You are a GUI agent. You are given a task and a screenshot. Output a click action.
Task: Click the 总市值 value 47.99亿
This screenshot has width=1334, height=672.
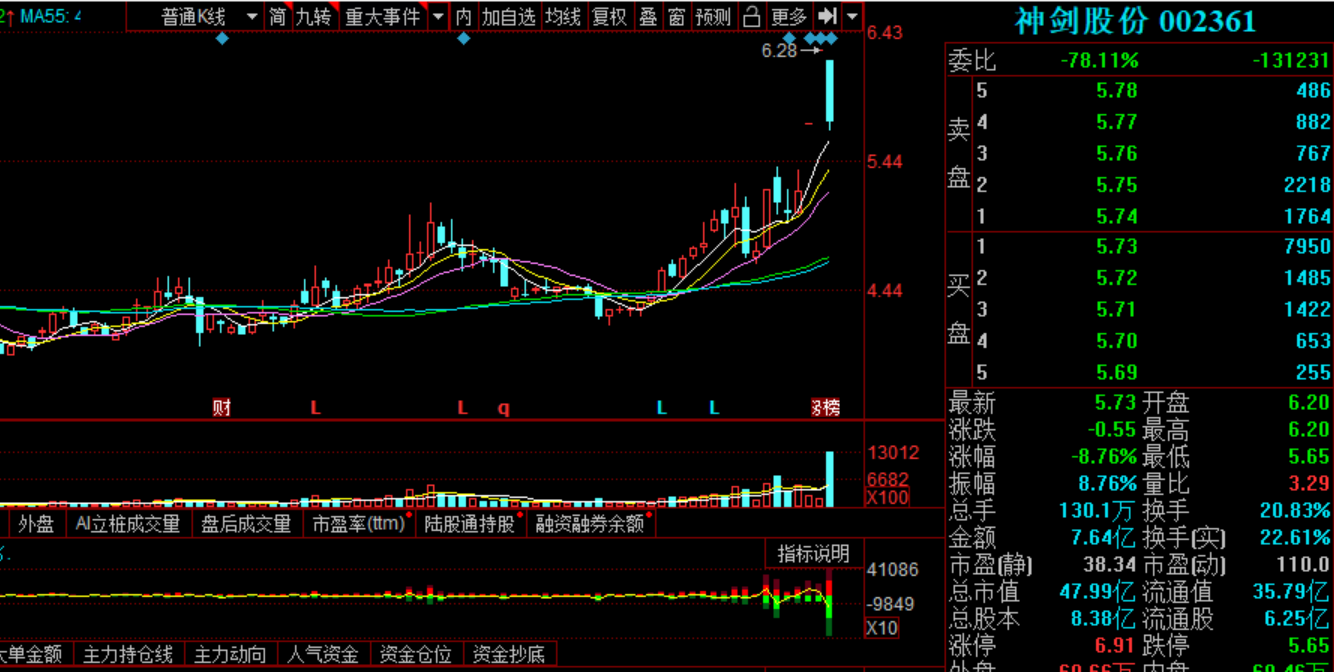pos(1098,591)
